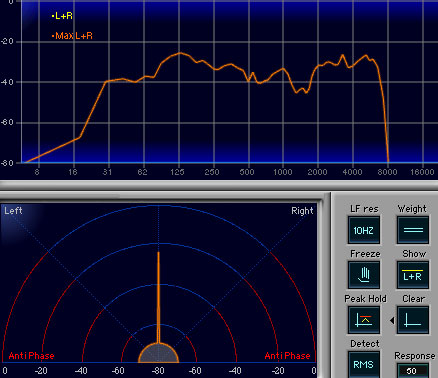
Task: Click the orange half-circle at meter base
Action: 158,353
